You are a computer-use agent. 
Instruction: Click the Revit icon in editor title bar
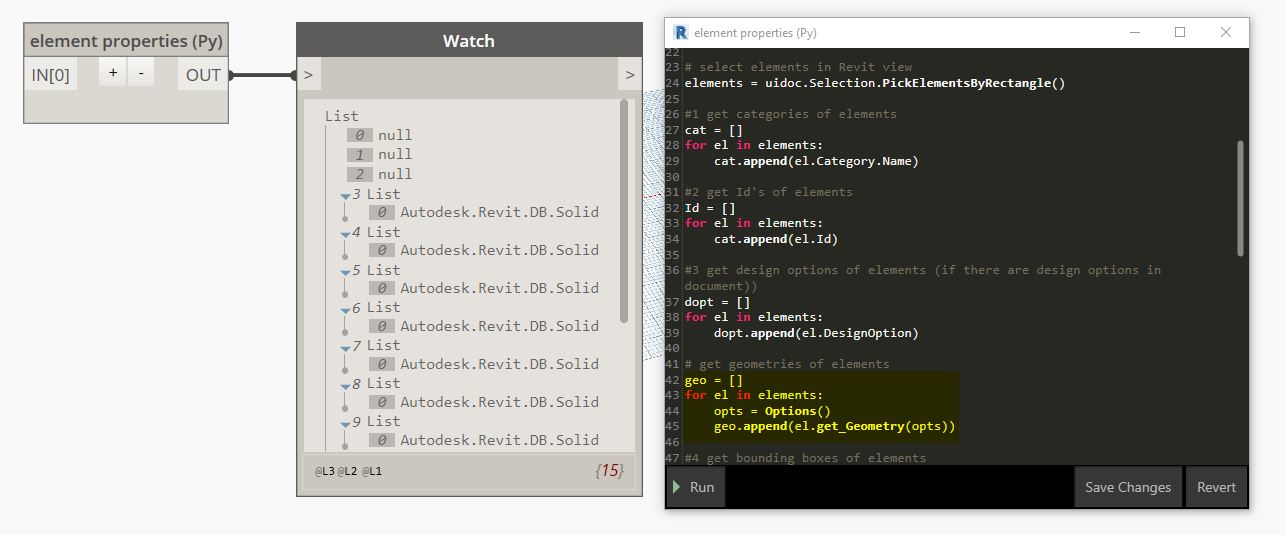tap(681, 32)
